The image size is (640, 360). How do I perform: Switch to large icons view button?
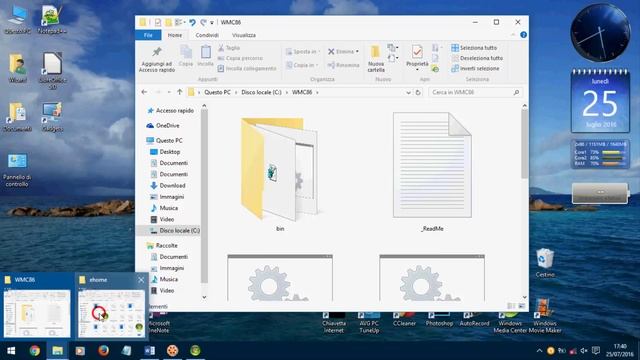click(x=522, y=306)
